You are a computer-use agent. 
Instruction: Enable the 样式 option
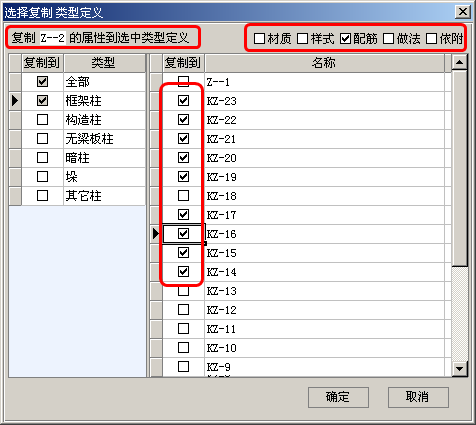click(302, 38)
